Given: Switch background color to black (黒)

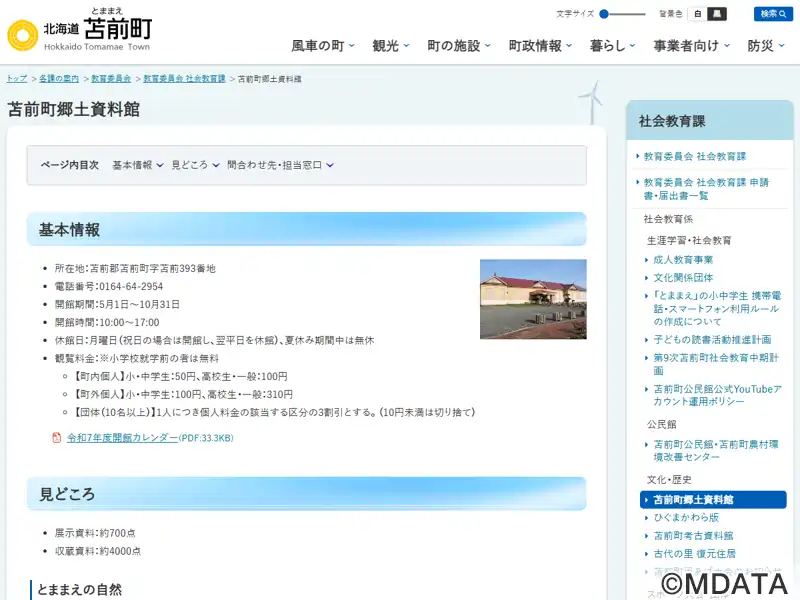Looking at the screenshot, I should (x=717, y=14).
